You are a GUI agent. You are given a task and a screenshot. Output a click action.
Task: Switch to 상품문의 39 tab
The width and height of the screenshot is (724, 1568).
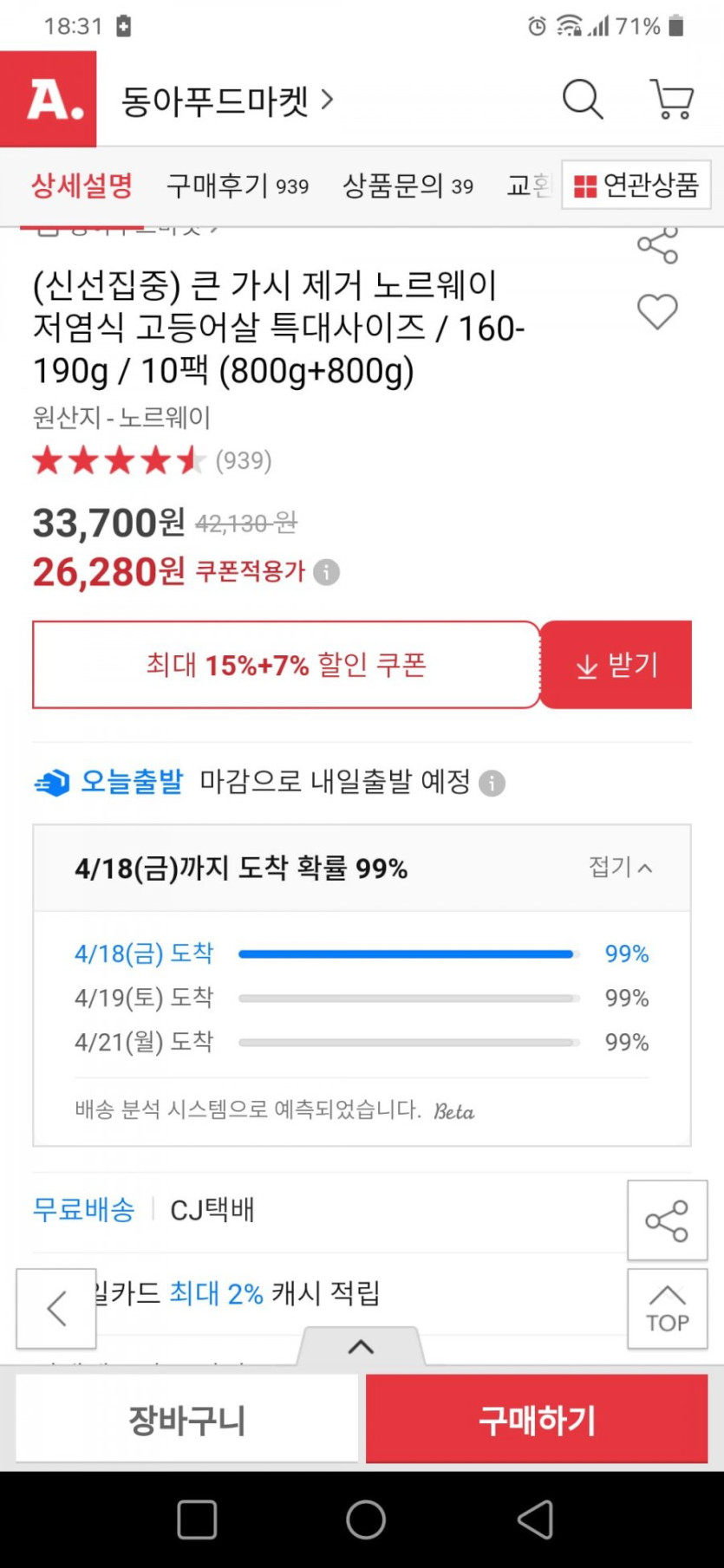(x=408, y=185)
